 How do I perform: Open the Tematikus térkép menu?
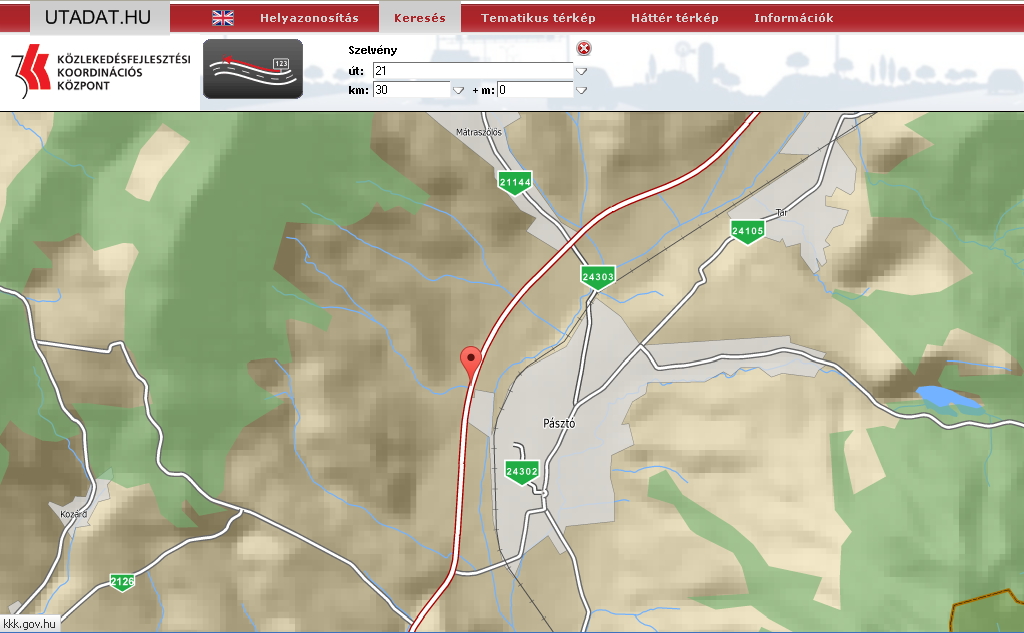538,18
